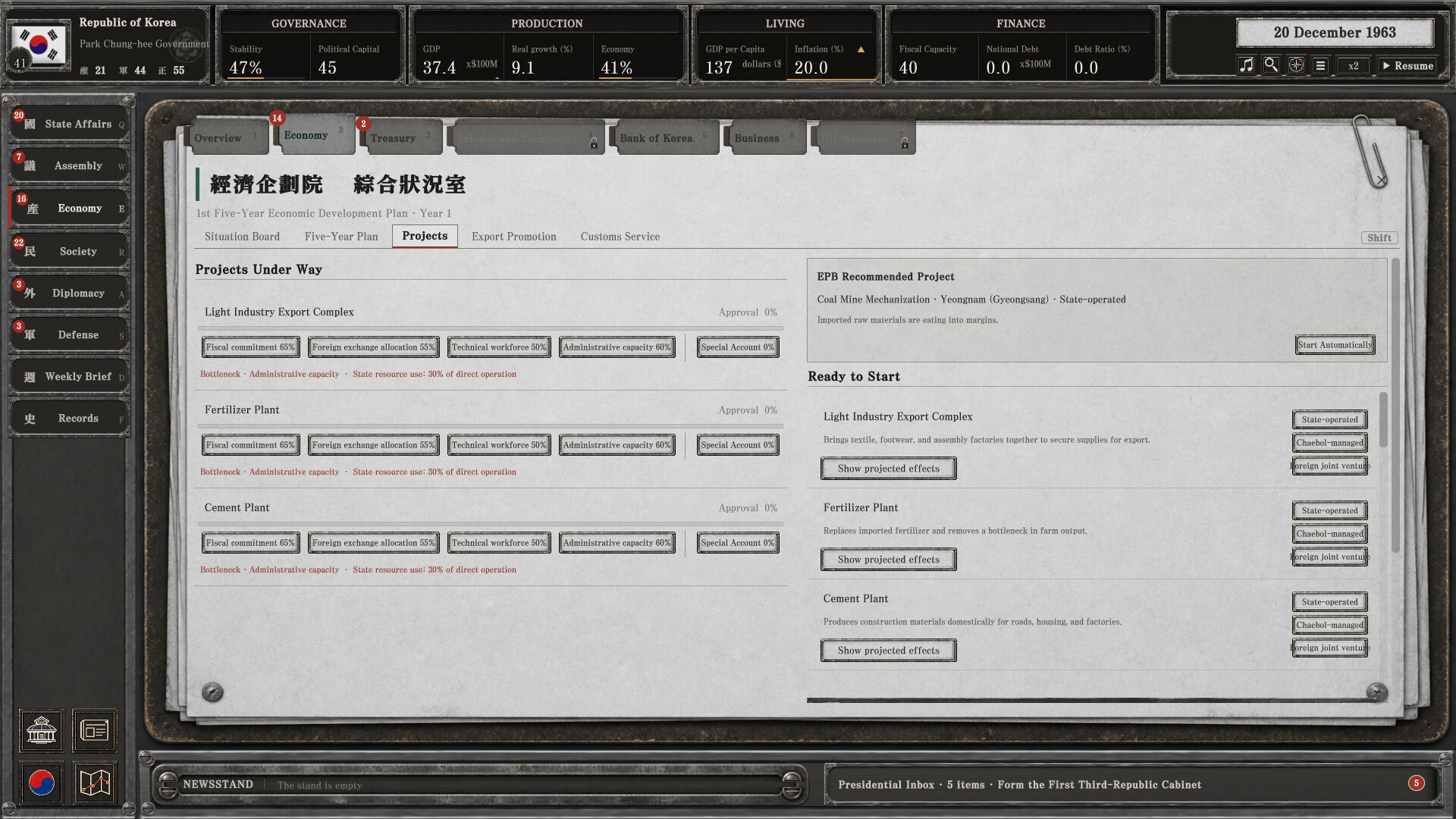
Task: Select the Five-Year Plan subtab
Action: (x=341, y=237)
